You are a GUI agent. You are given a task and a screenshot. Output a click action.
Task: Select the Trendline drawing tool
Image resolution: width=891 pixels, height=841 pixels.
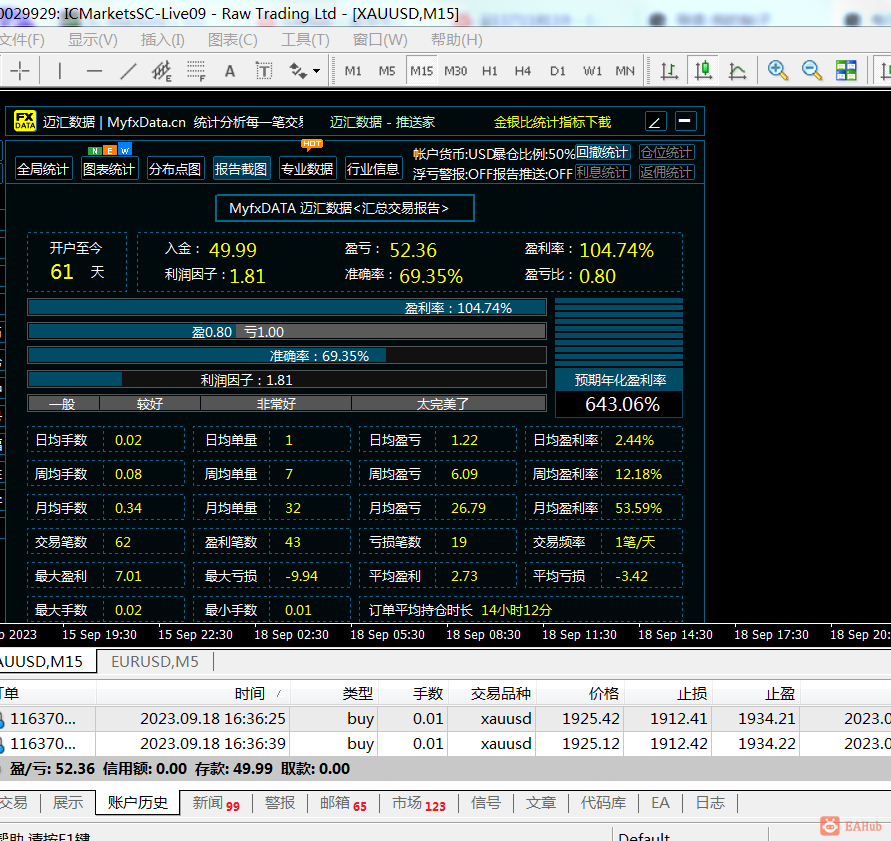click(128, 71)
